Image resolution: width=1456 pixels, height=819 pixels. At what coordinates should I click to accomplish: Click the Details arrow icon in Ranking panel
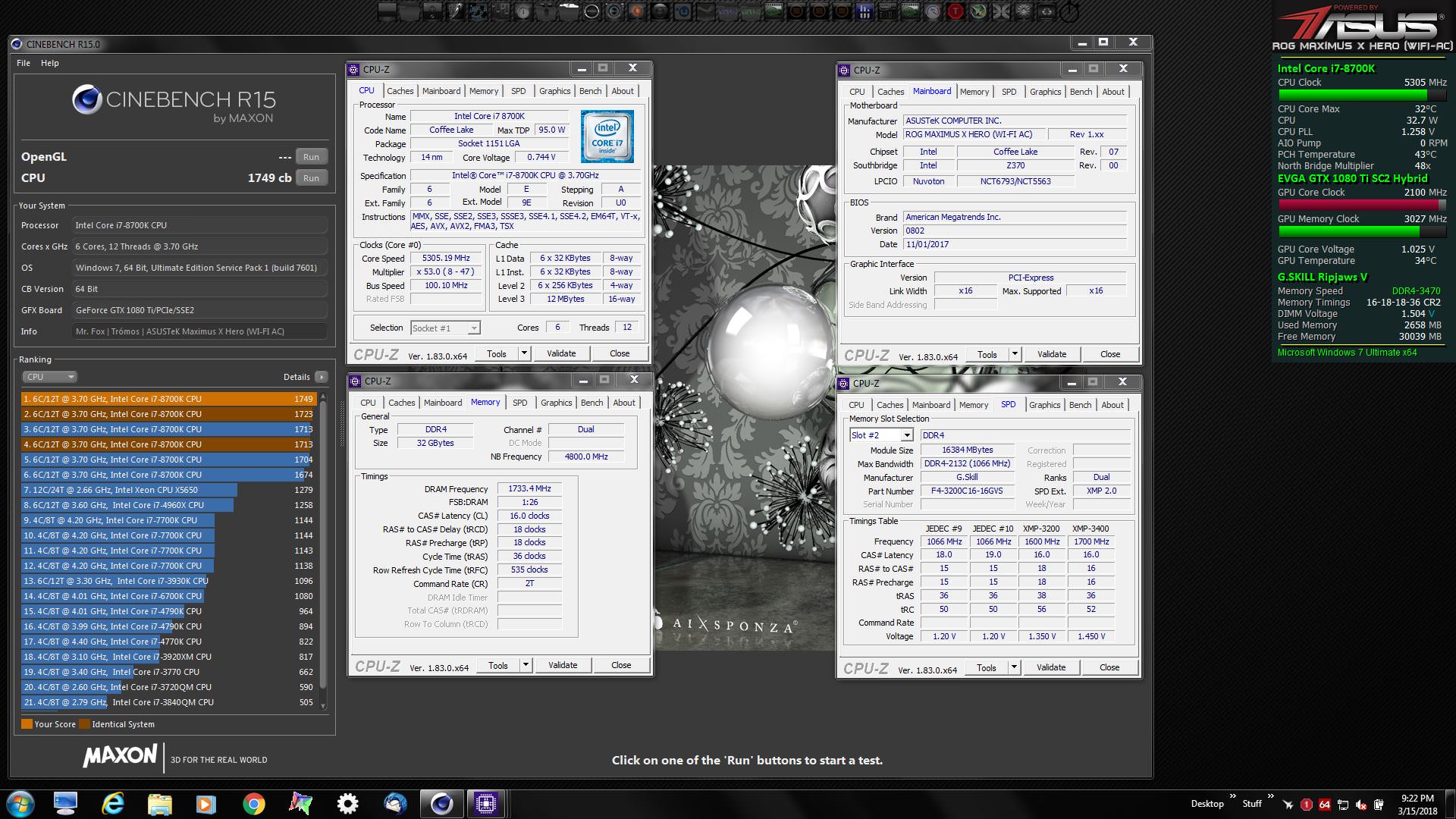(322, 377)
